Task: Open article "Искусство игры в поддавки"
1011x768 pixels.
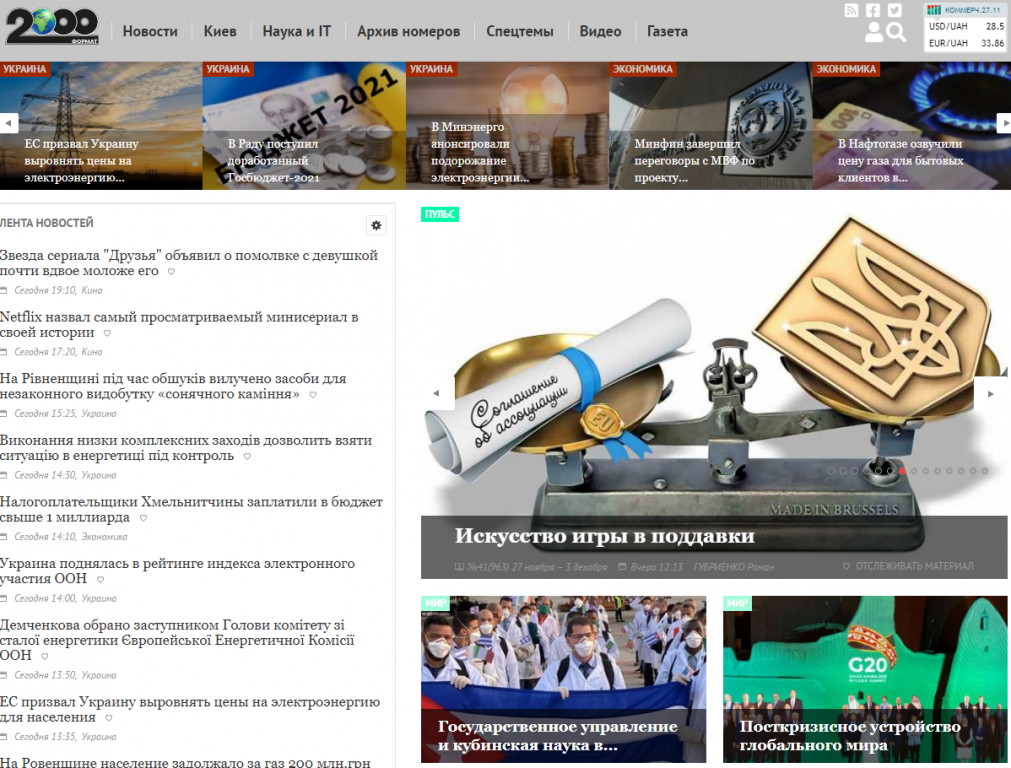Action: (x=604, y=536)
